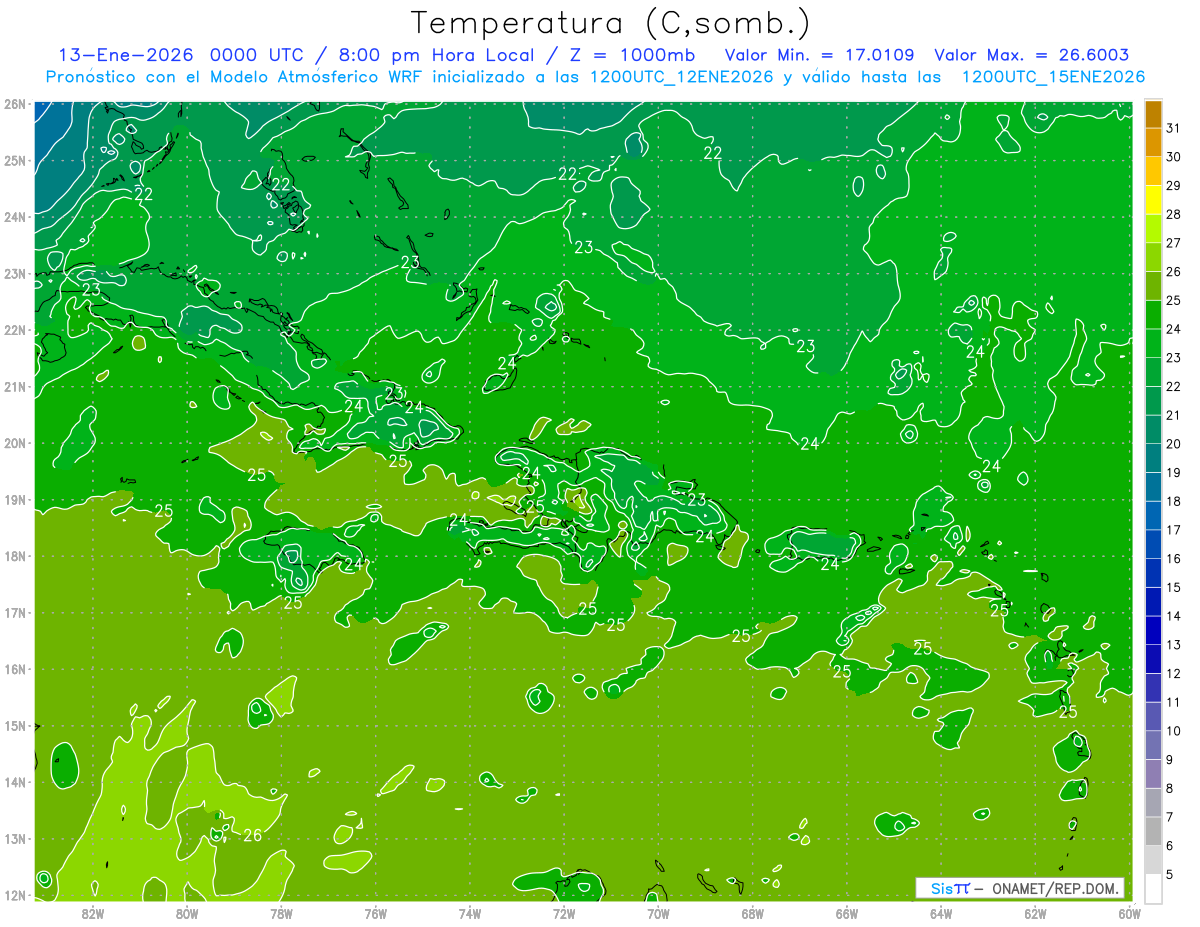Click the 64W longitude axis label
1200x927 pixels.
click(941, 913)
